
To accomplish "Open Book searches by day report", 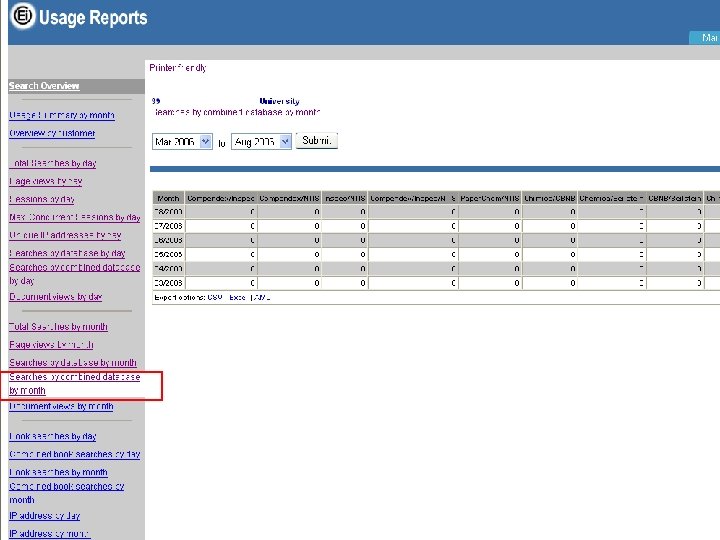I will click(x=53, y=436).
